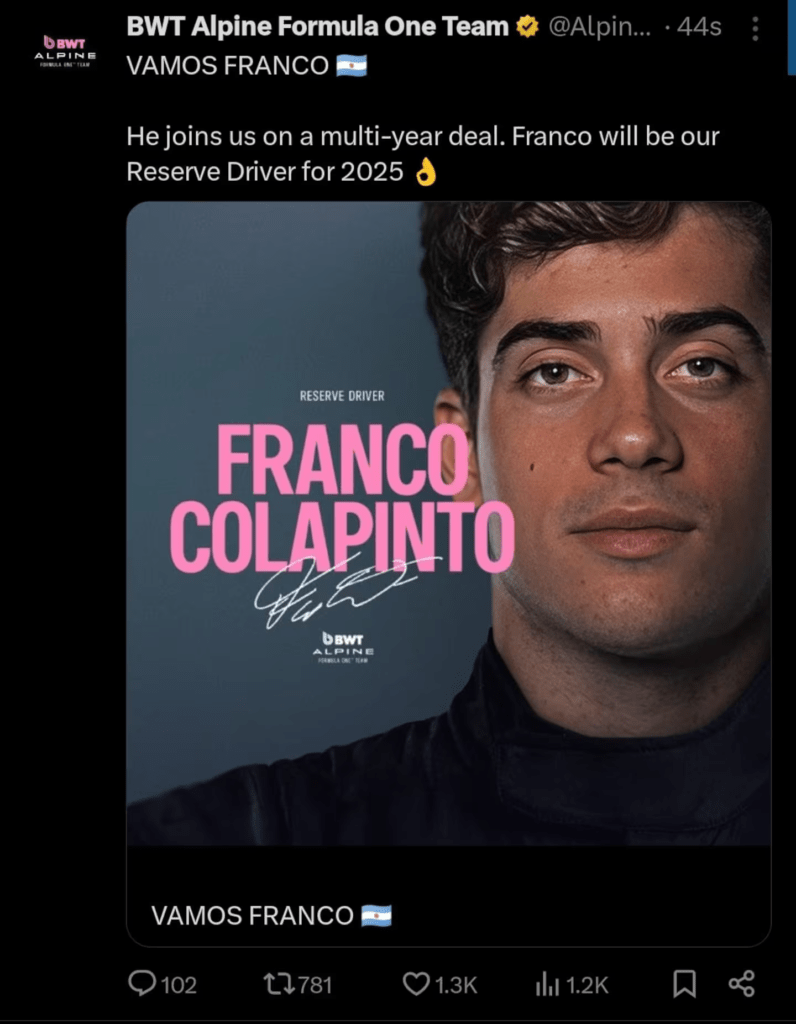Open BWT Alpine profile avatar
The height and width of the screenshot is (1024, 796).
[x=65, y=52]
